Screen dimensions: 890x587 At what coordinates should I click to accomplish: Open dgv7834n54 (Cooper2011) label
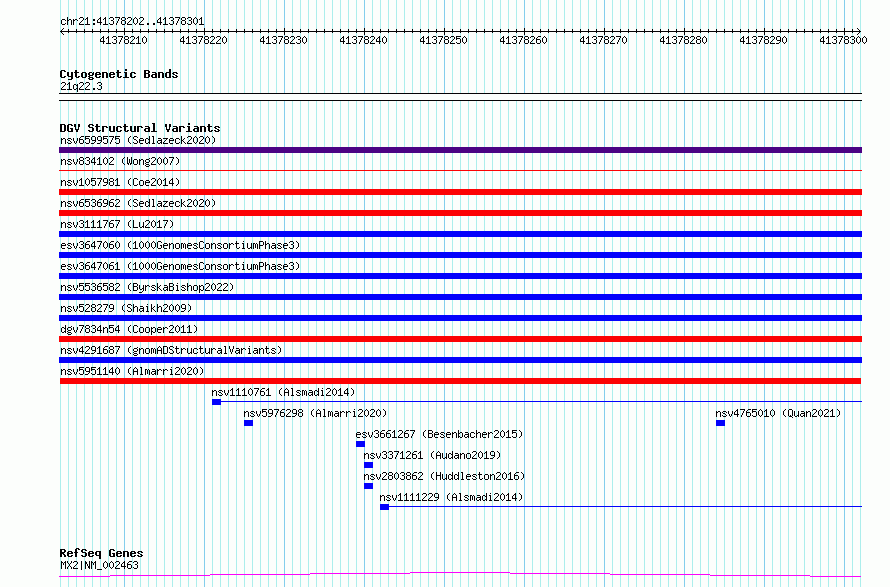(x=129, y=329)
